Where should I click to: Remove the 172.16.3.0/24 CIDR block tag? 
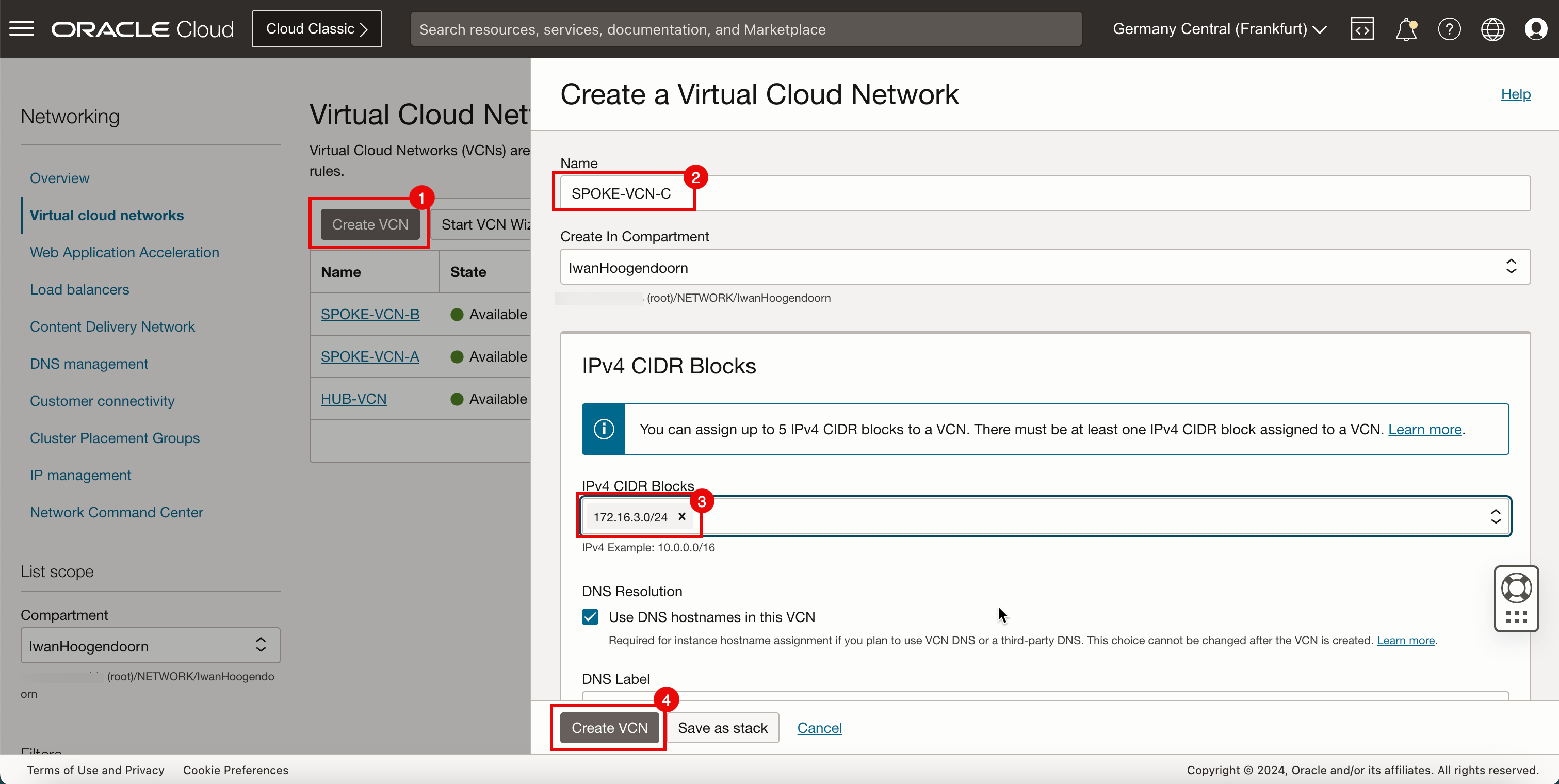coord(682,517)
